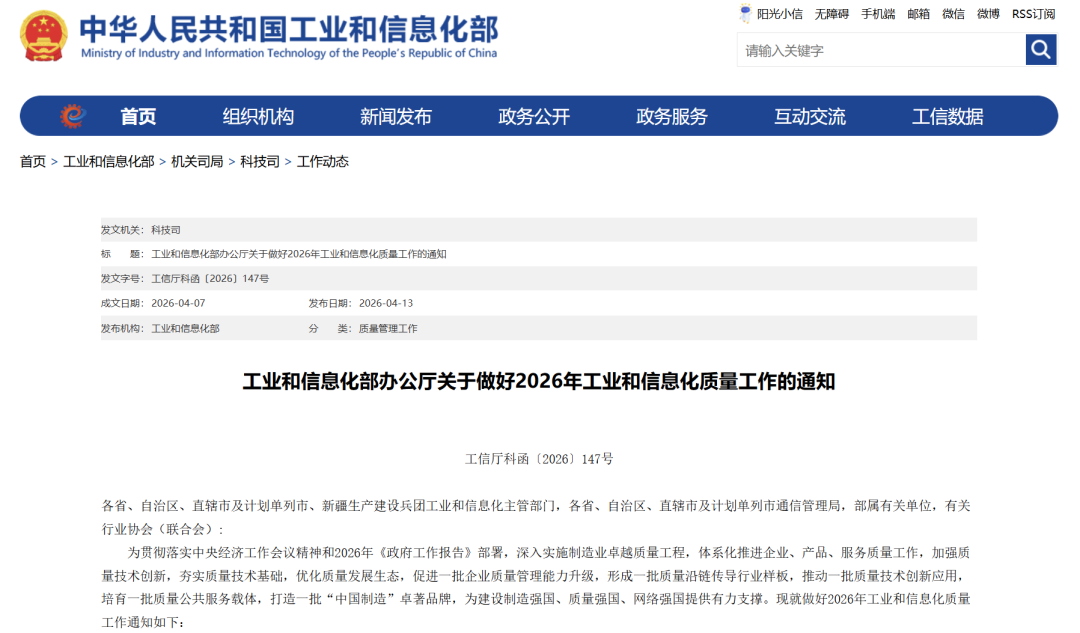Open the 首页 navigation tab
Viewport: 1080px width, 633px height.
(x=138, y=116)
